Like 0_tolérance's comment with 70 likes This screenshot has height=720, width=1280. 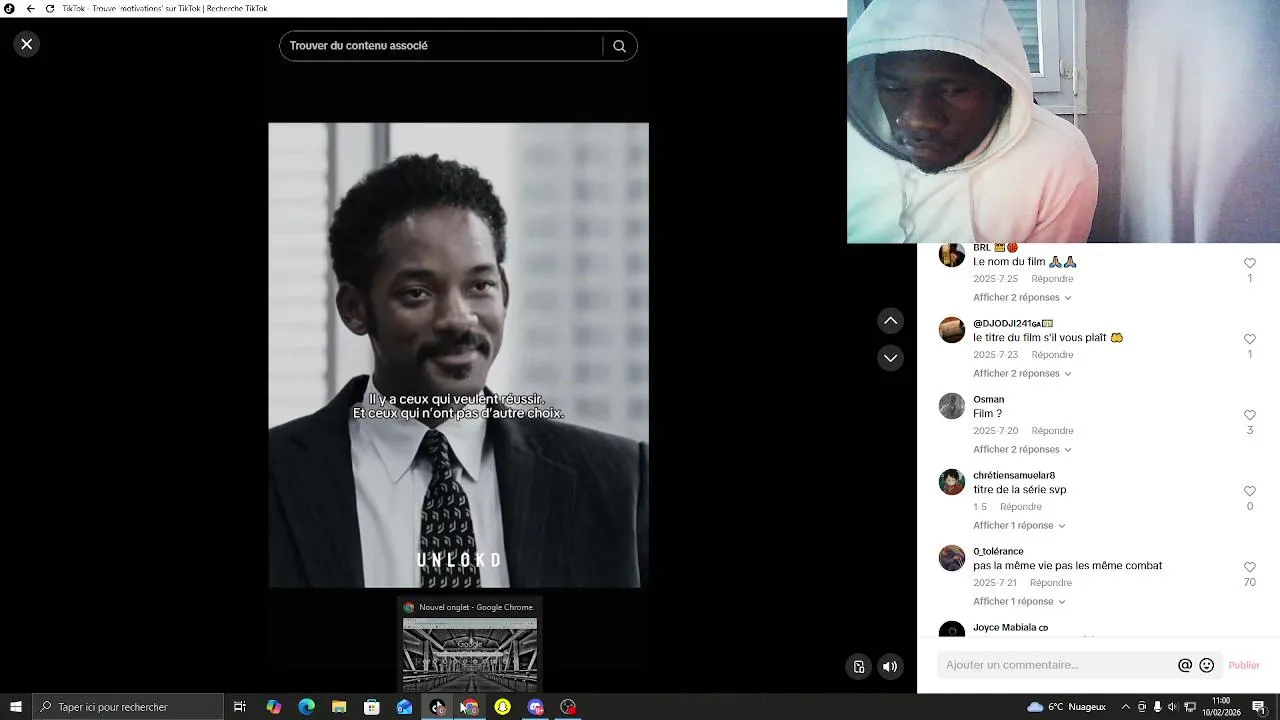1249,568
